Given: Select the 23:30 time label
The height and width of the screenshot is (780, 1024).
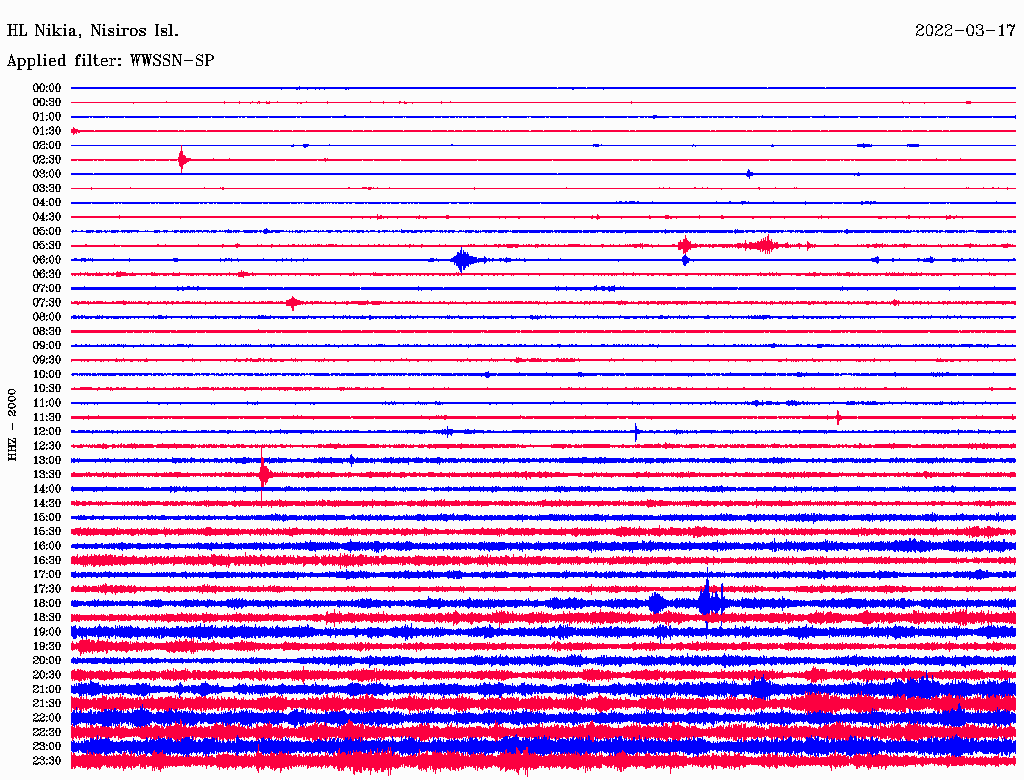Looking at the screenshot, I should (47, 761).
